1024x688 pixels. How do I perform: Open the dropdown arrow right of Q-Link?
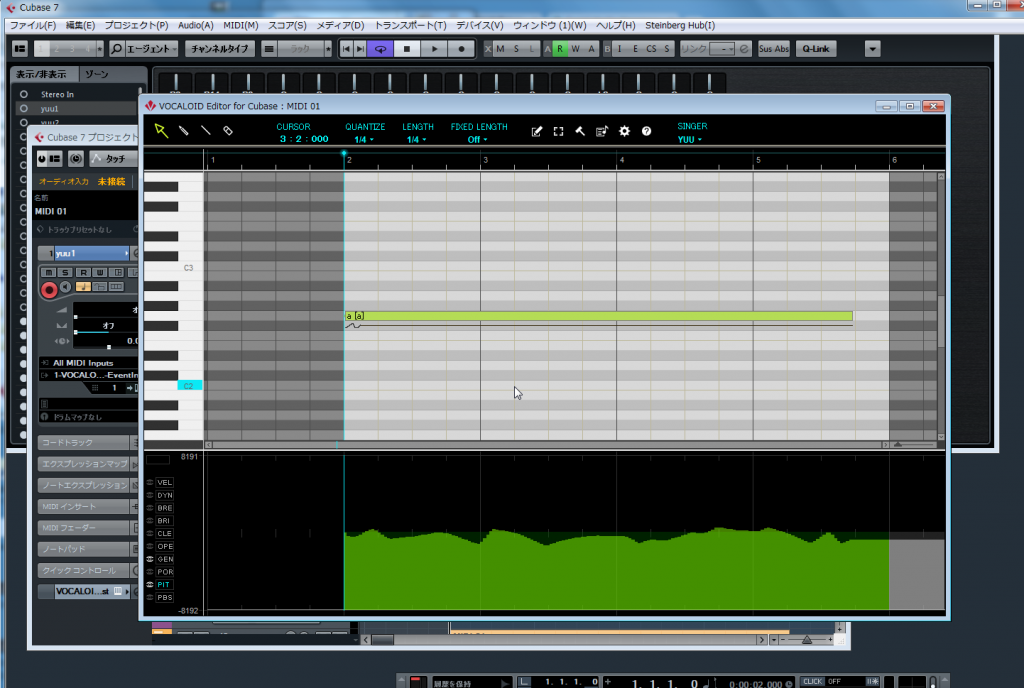point(872,49)
